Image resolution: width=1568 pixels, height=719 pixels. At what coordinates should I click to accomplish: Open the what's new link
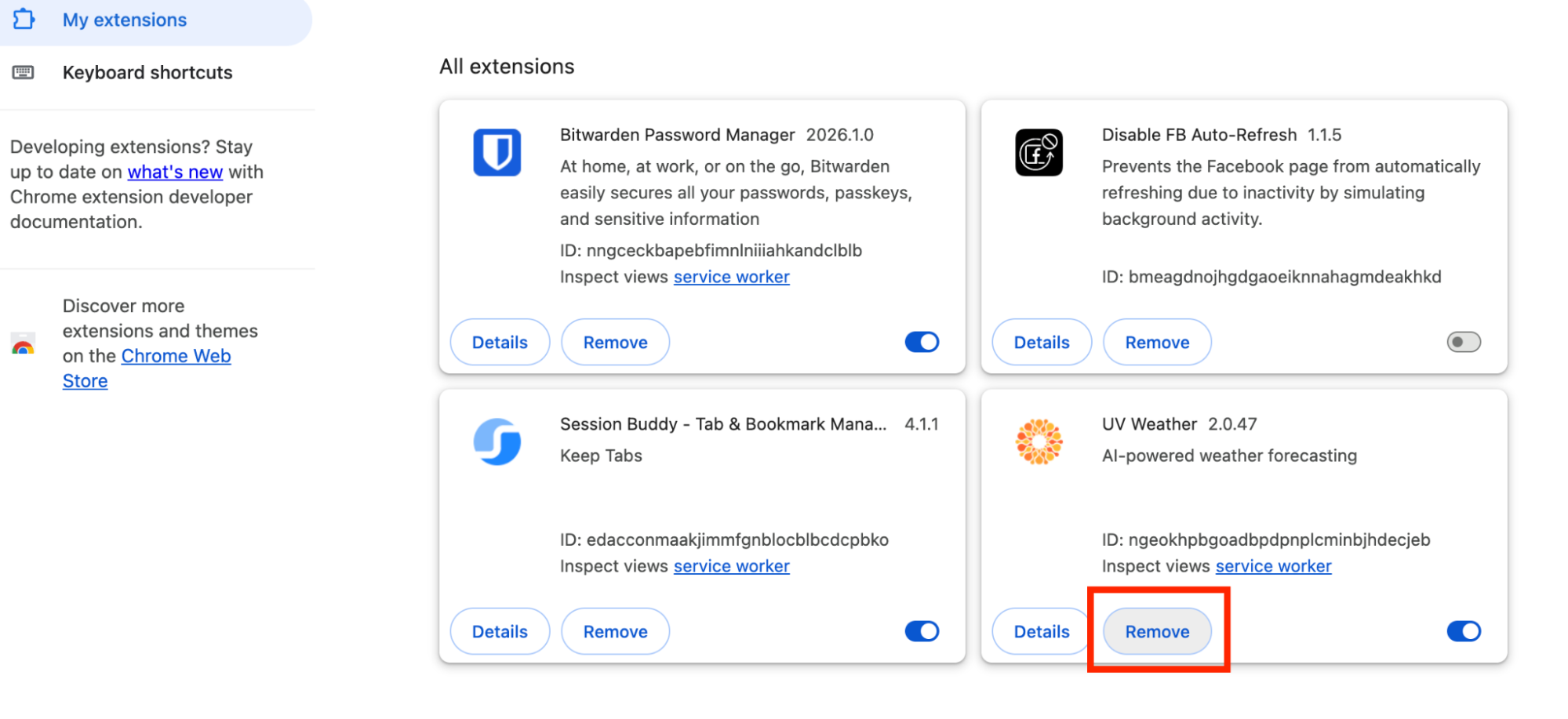pos(175,172)
